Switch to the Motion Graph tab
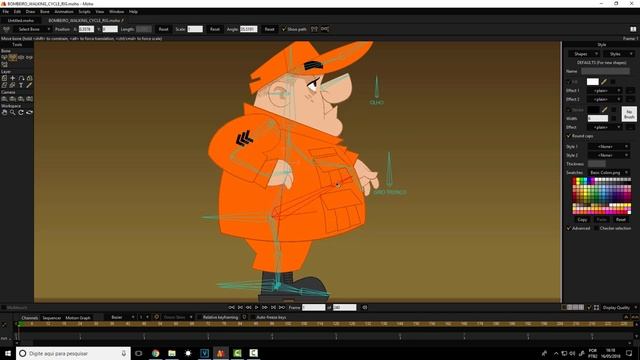Viewport: 640px width, 360px height. [78, 318]
